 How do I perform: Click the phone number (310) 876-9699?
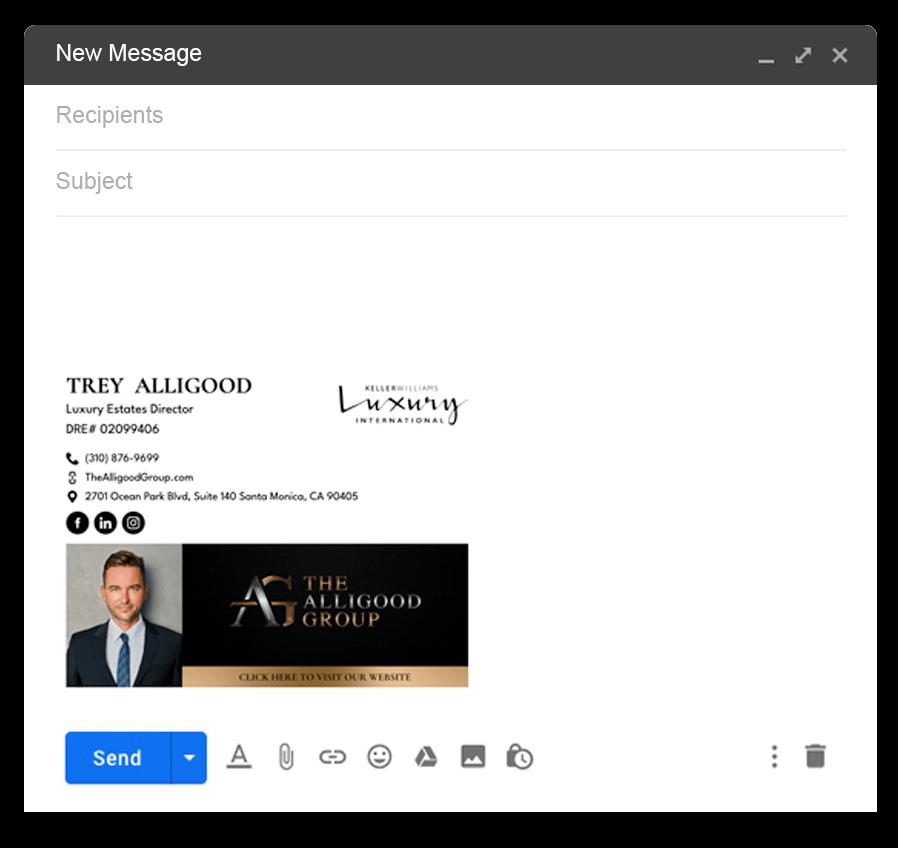coord(122,458)
